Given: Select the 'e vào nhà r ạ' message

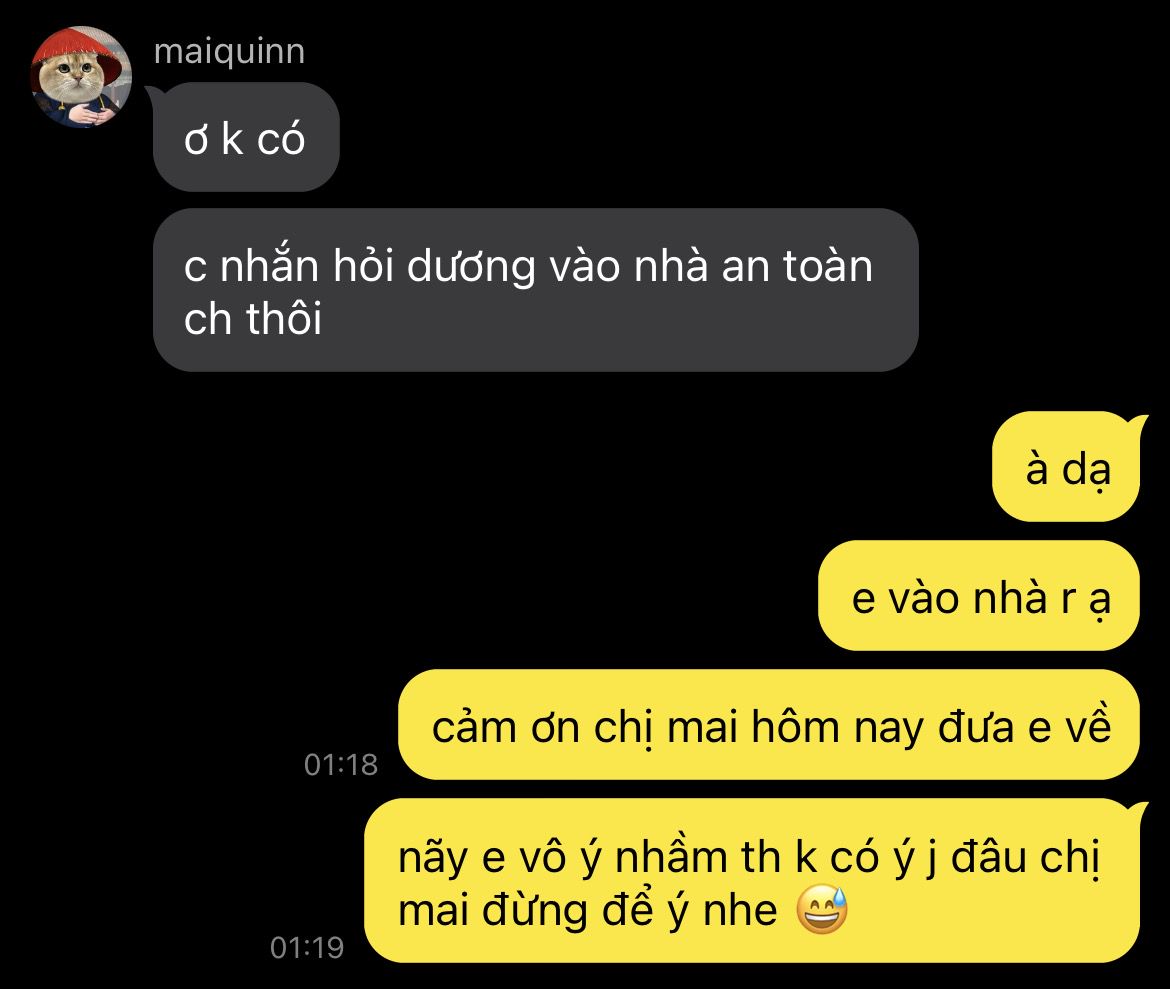Looking at the screenshot, I should pyautogui.click(x=979, y=596).
